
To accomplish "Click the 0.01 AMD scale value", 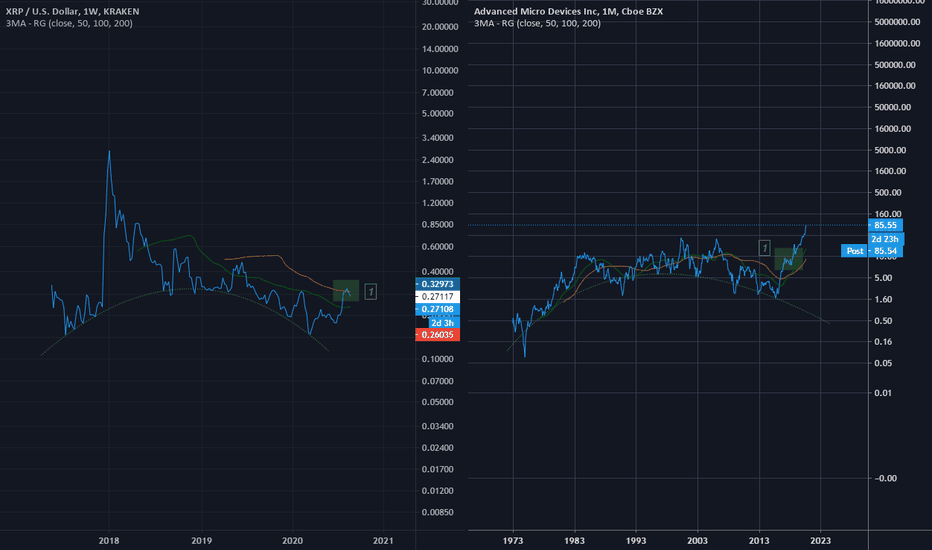I will coord(883,393).
